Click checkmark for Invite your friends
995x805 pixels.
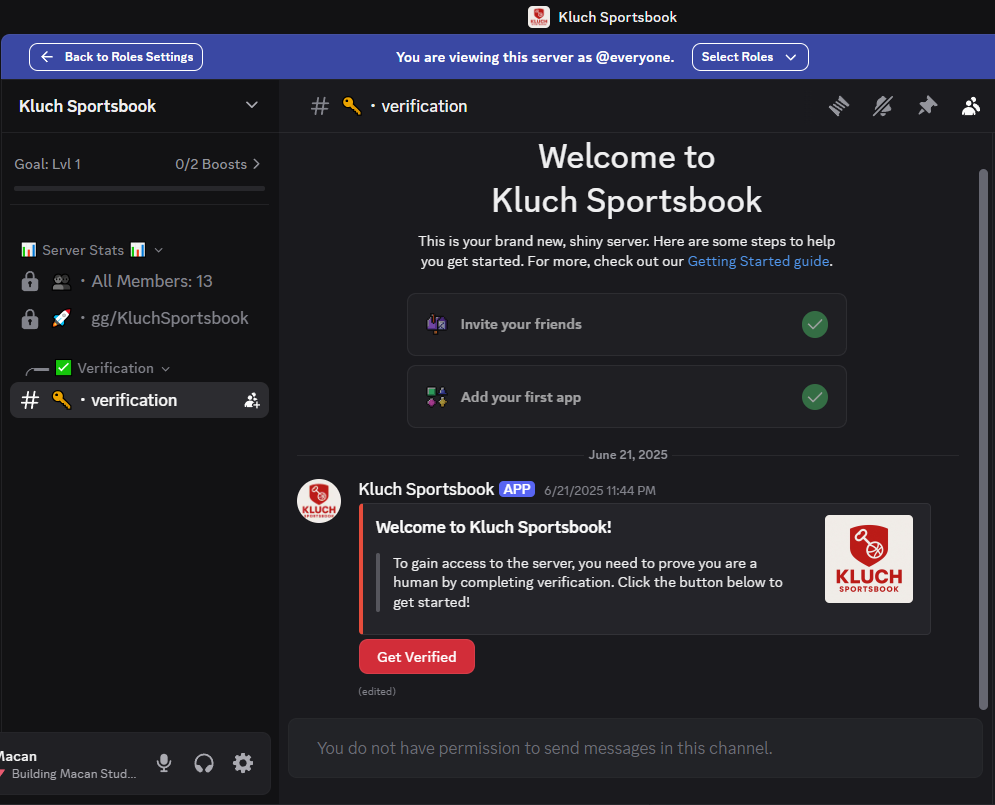click(815, 325)
